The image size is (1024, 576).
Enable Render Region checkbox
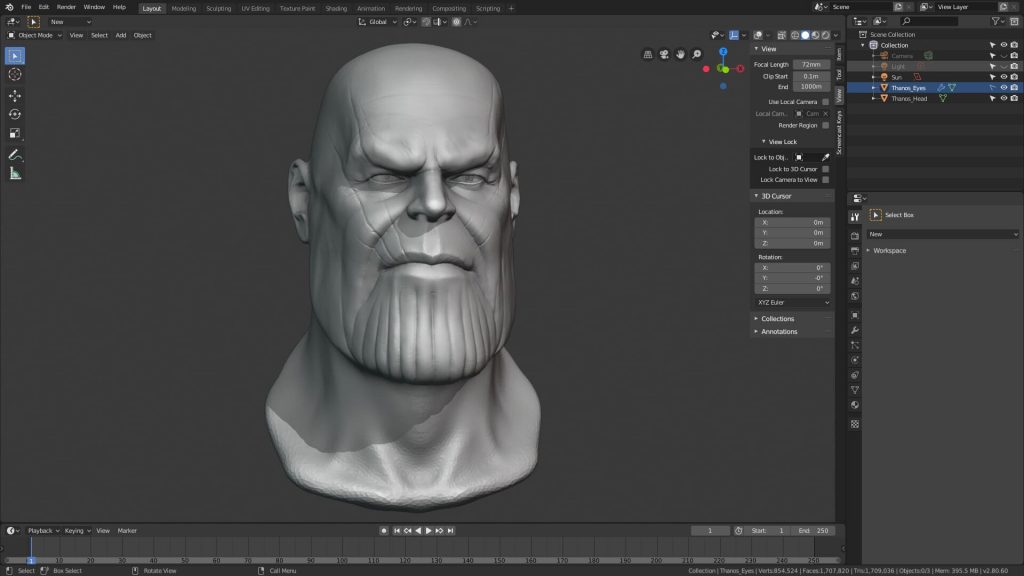pos(825,125)
